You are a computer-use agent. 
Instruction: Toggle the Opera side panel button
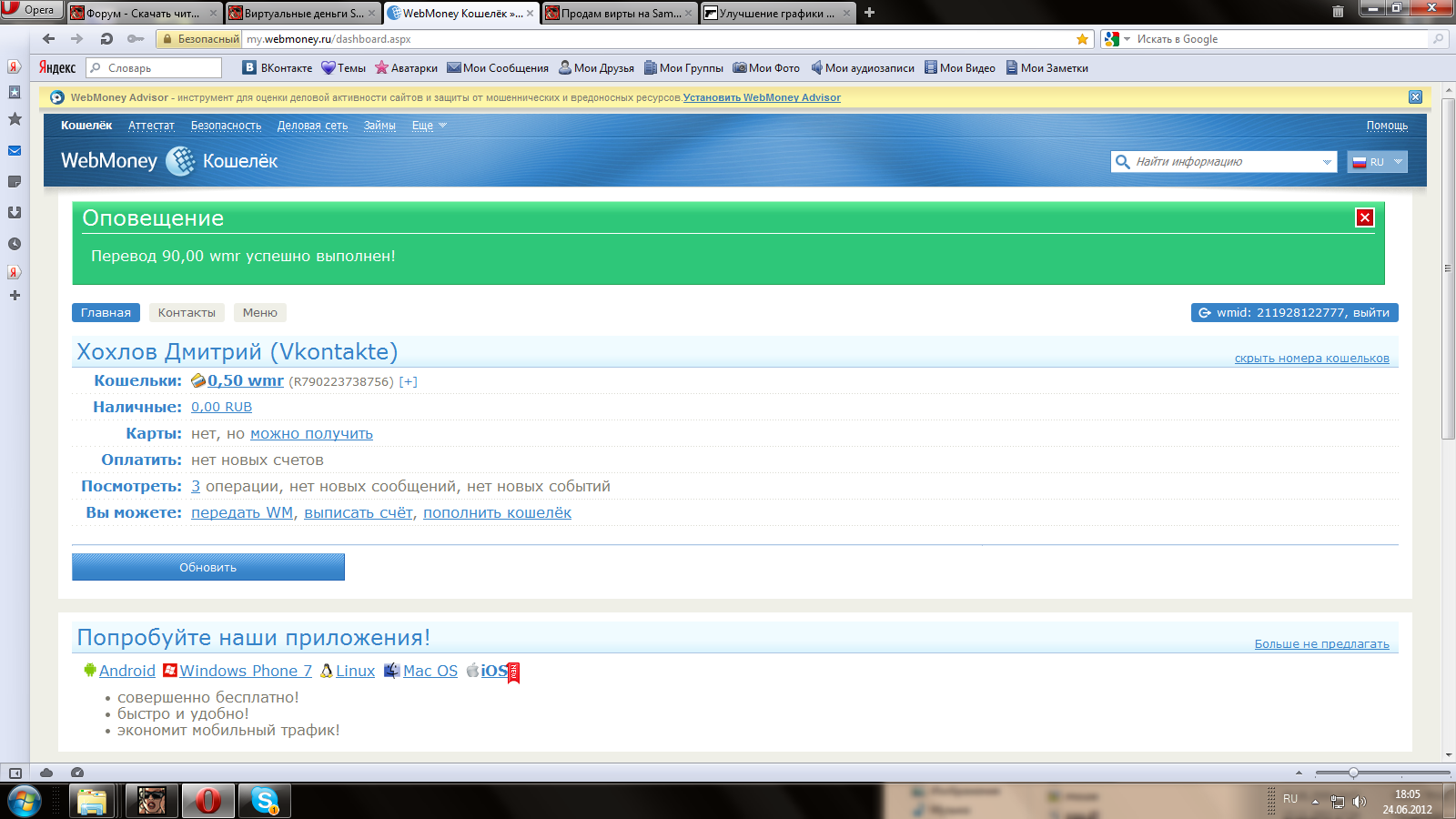[x=15, y=773]
